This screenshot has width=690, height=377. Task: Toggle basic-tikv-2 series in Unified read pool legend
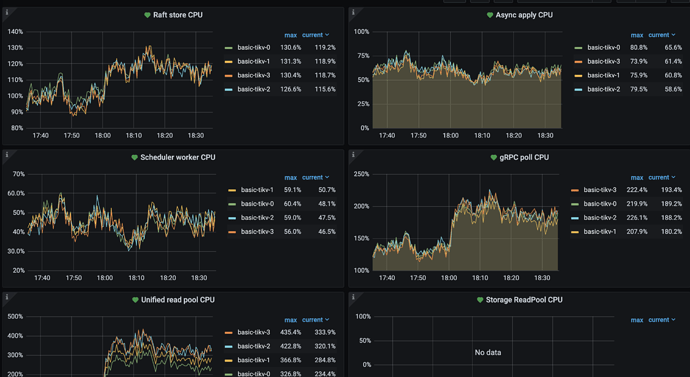pos(254,346)
